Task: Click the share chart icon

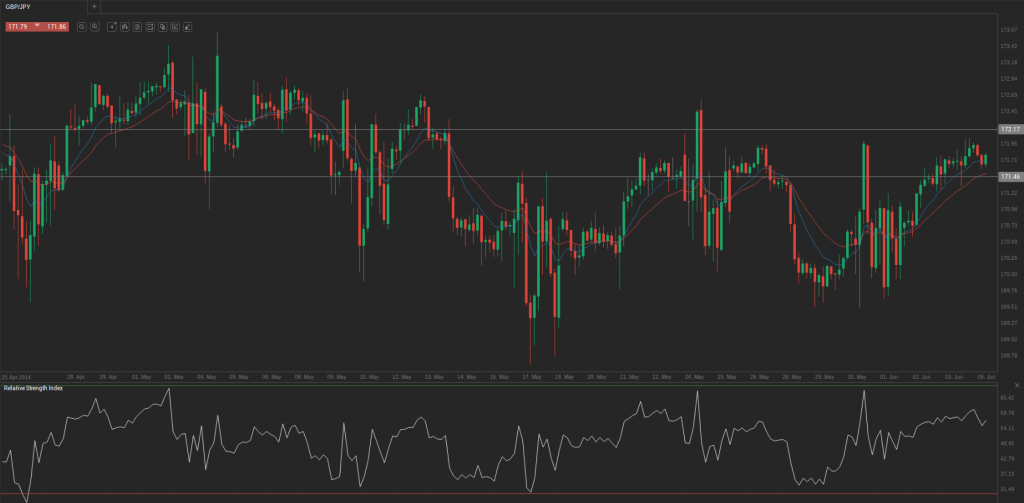Action: (175, 27)
